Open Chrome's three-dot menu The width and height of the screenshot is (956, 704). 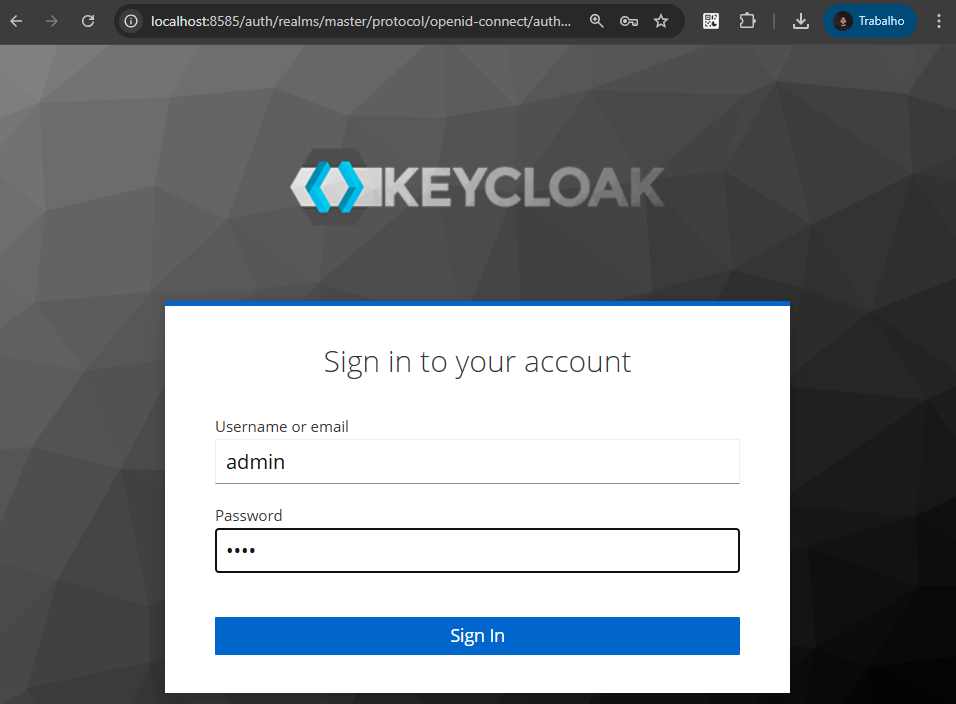938,21
